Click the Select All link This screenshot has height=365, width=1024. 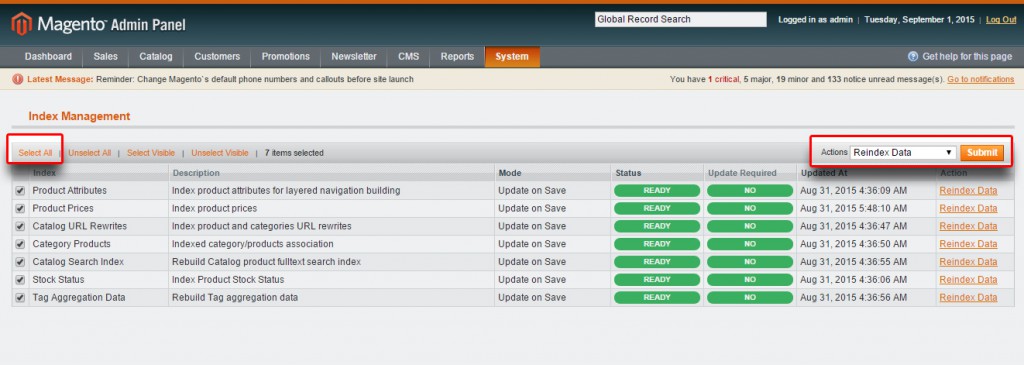[x=35, y=153]
